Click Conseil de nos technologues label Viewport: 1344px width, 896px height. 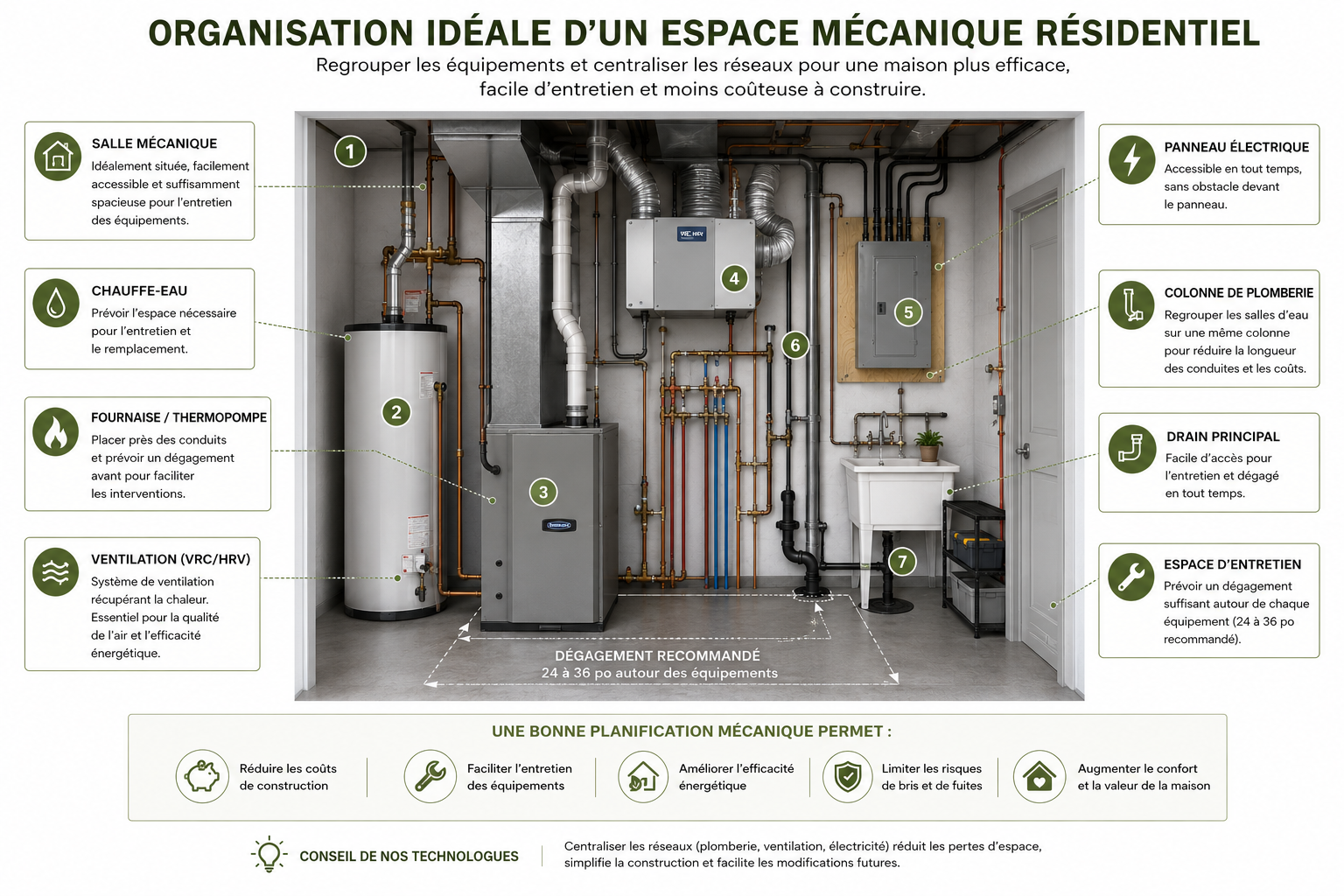[x=409, y=857]
